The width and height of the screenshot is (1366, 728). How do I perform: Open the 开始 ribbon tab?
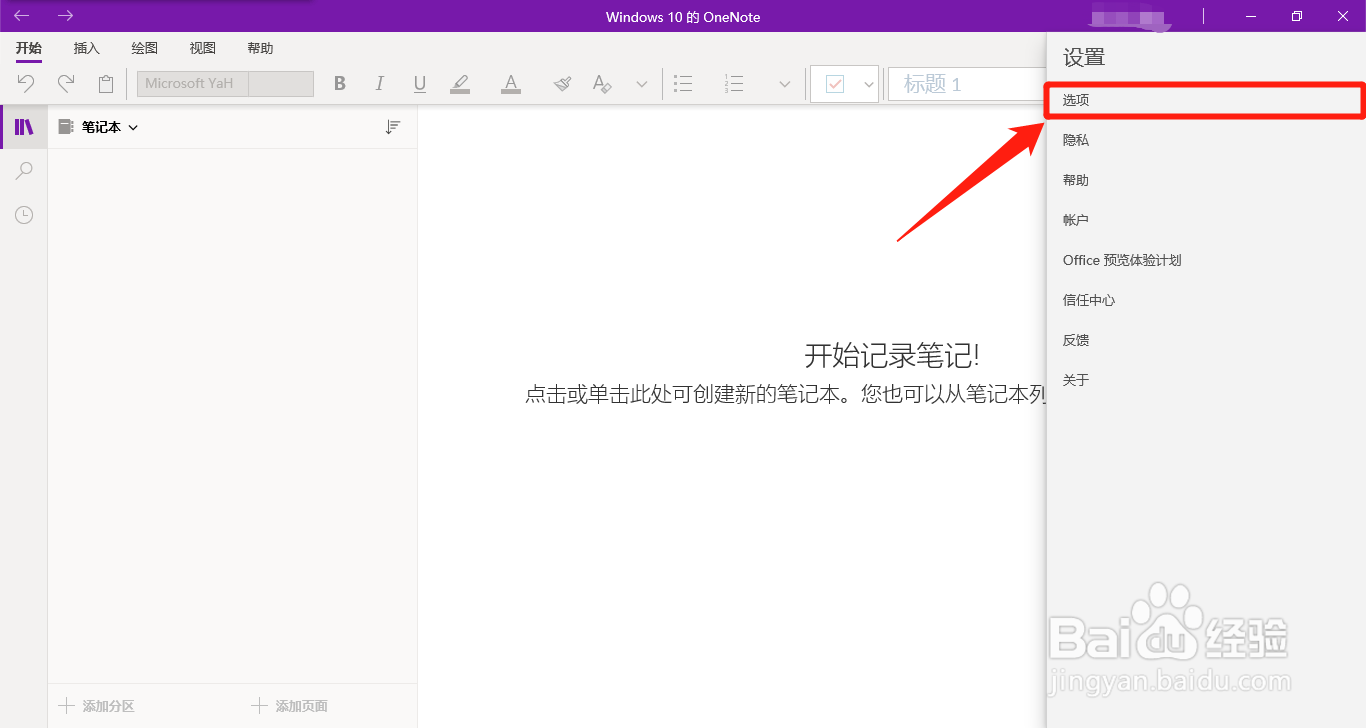point(29,48)
